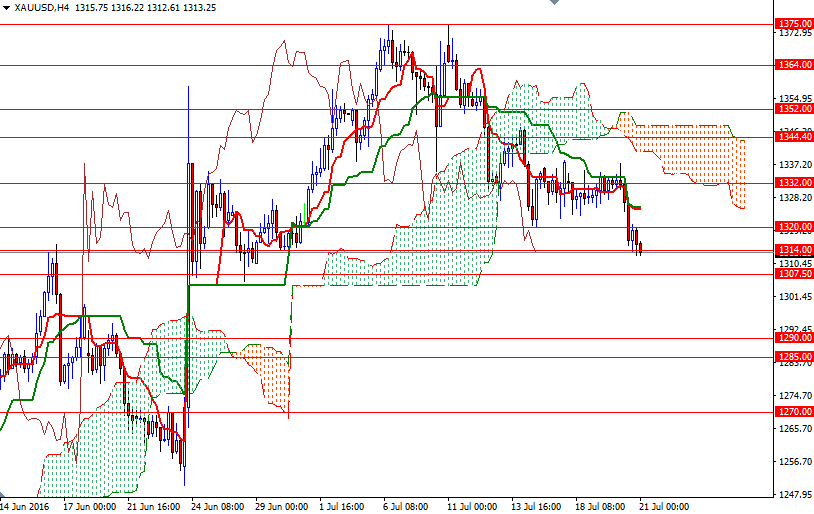Click the 11 Jul 00:00 time label
The width and height of the screenshot is (814, 514).
470,506
